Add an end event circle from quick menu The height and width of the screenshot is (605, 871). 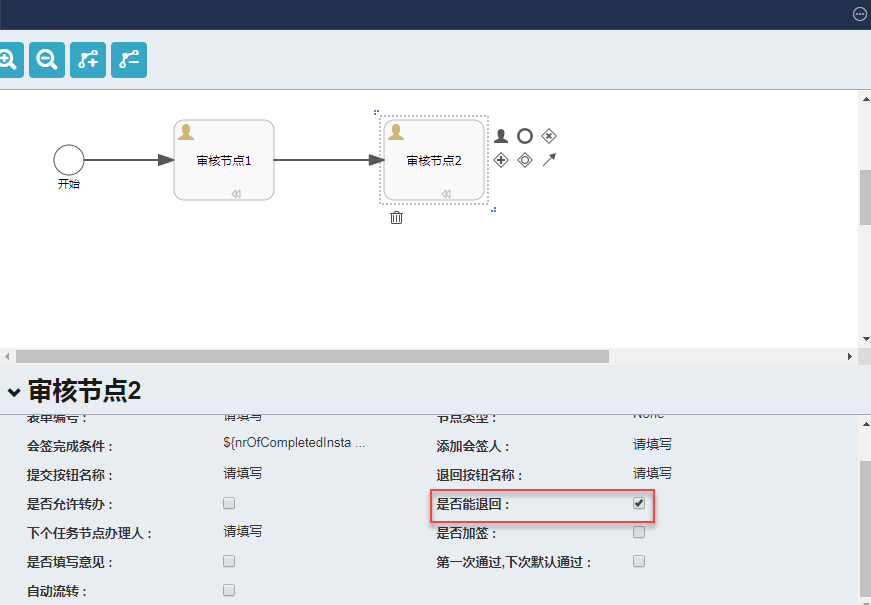click(525, 136)
